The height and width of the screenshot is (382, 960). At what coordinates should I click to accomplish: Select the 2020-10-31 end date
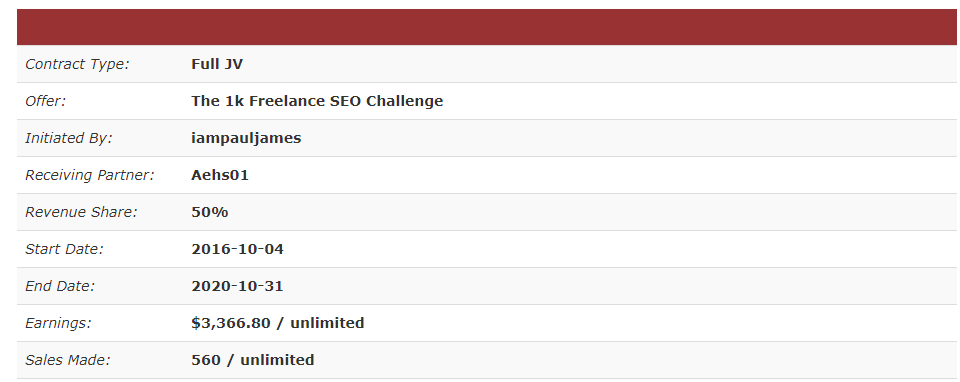[x=238, y=286]
